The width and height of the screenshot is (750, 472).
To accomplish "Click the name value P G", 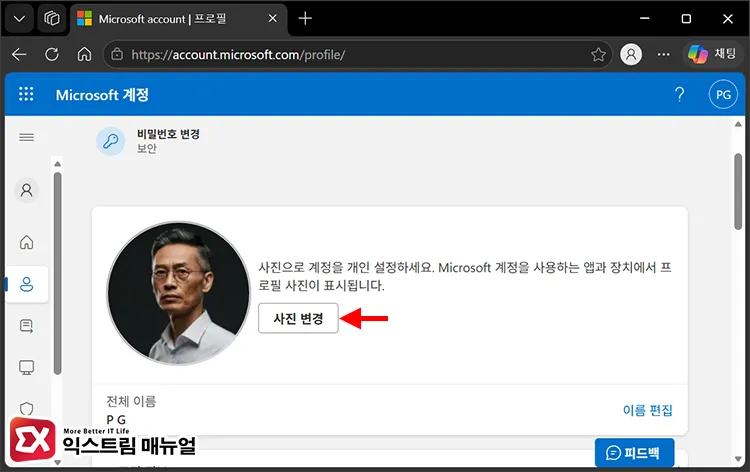I will [116, 420].
